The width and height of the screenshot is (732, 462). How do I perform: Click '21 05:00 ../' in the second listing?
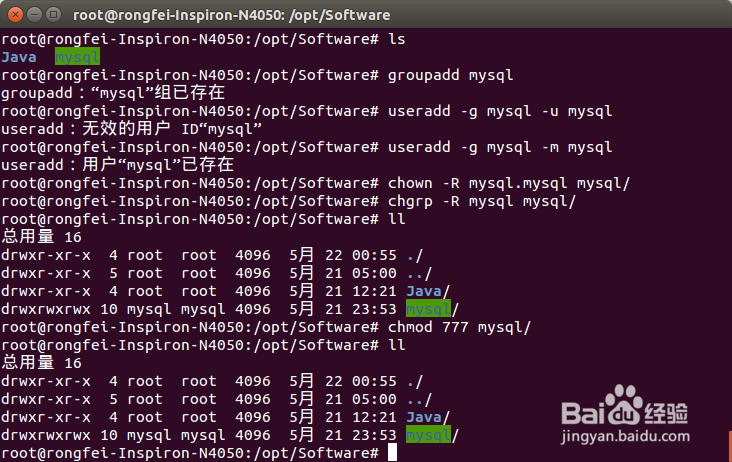pos(379,399)
